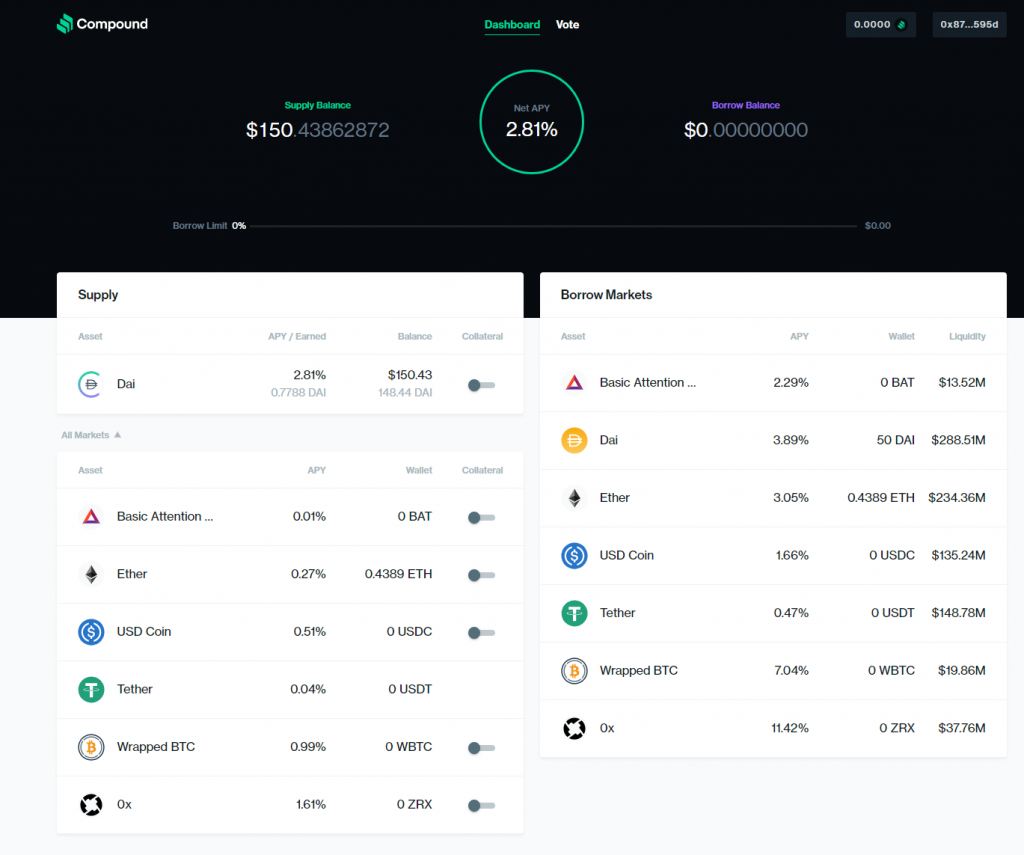
Task: Click the Dai icon in Supply panel
Action: point(91,384)
